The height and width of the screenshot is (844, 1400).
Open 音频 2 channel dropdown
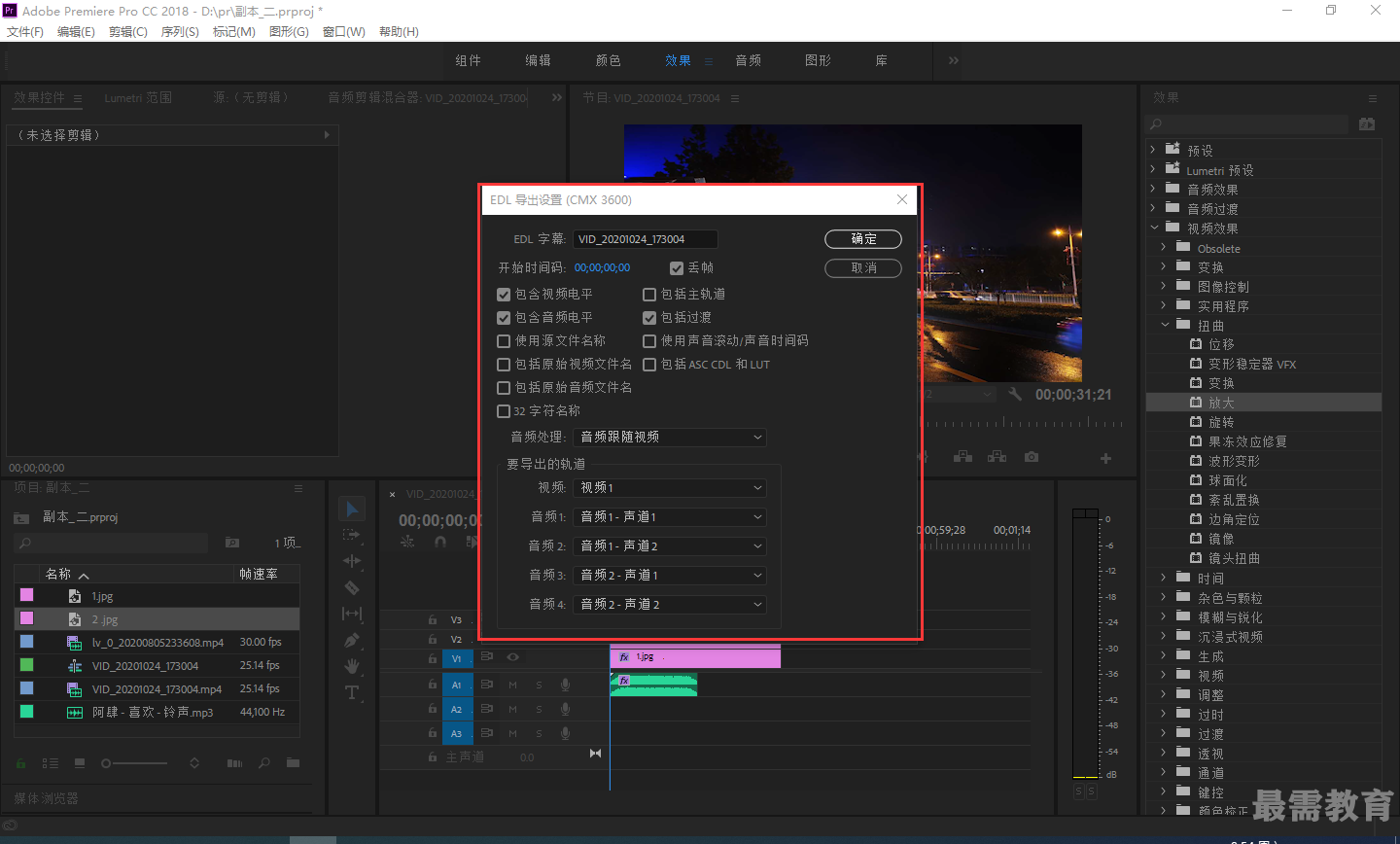(x=670, y=546)
